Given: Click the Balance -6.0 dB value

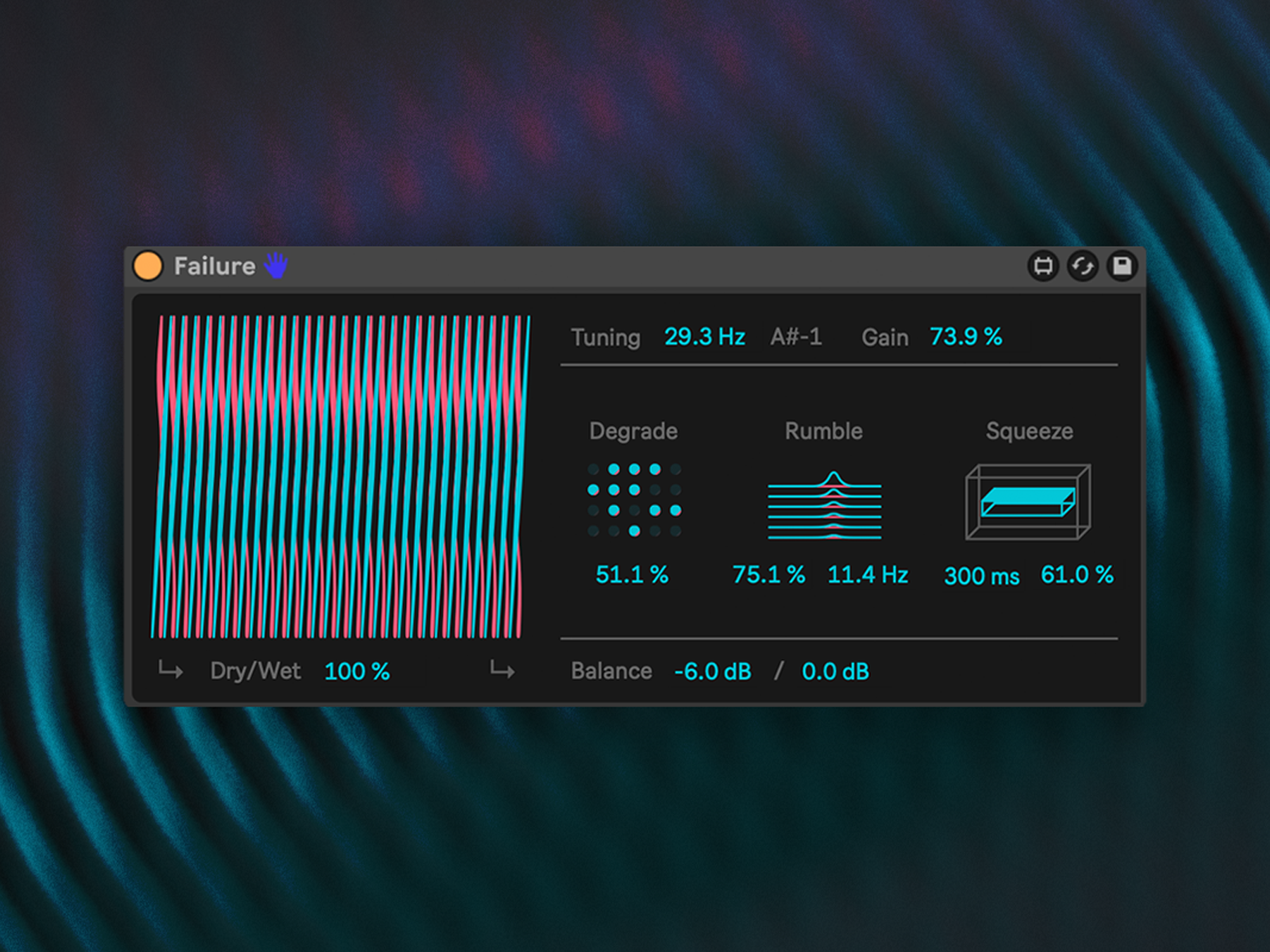Looking at the screenshot, I should pyautogui.click(x=713, y=672).
